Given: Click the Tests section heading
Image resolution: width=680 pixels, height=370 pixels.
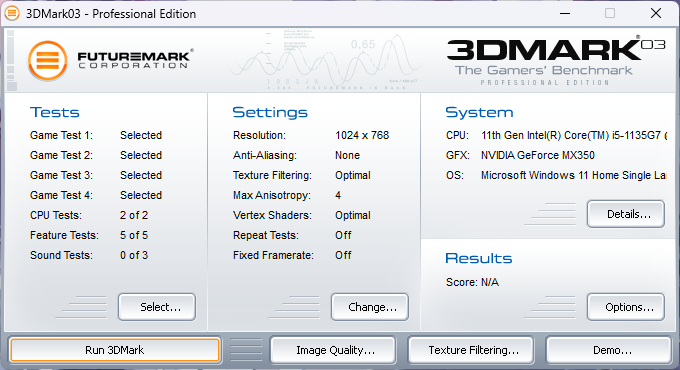Looking at the screenshot, I should [55, 112].
